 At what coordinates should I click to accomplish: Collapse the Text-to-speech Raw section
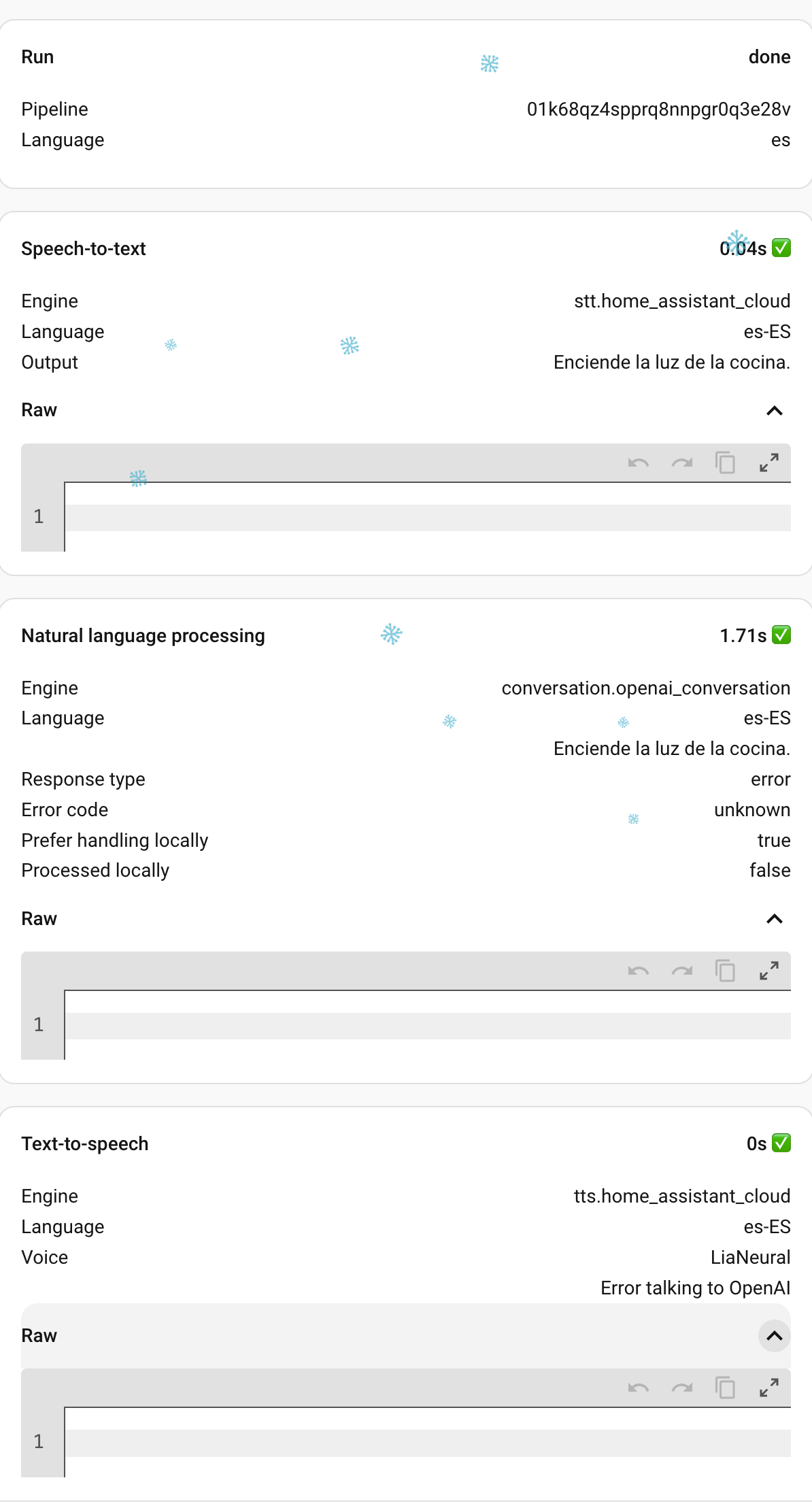tap(774, 1336)
